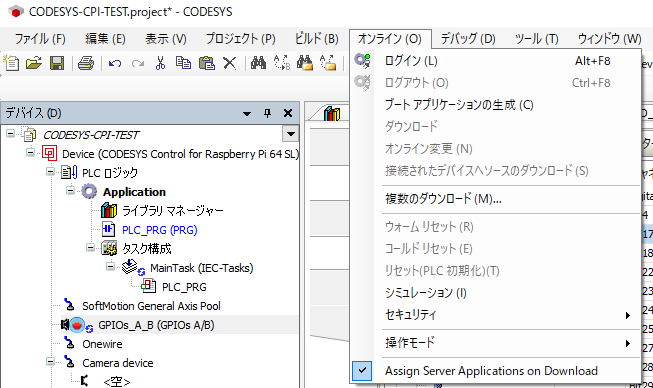653x388 pixels.
Task: Click the Print toolbar icon
Action: [x=86, y=63]
